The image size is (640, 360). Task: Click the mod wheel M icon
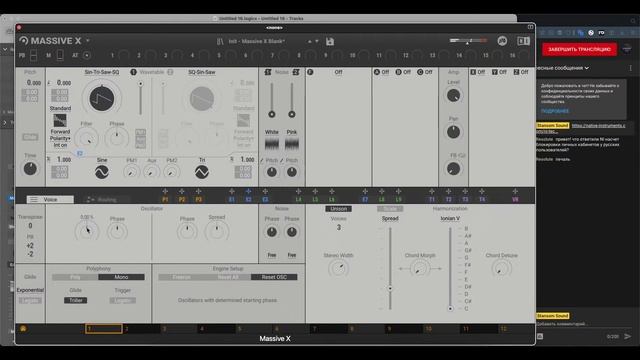click(x=60, y=55)
